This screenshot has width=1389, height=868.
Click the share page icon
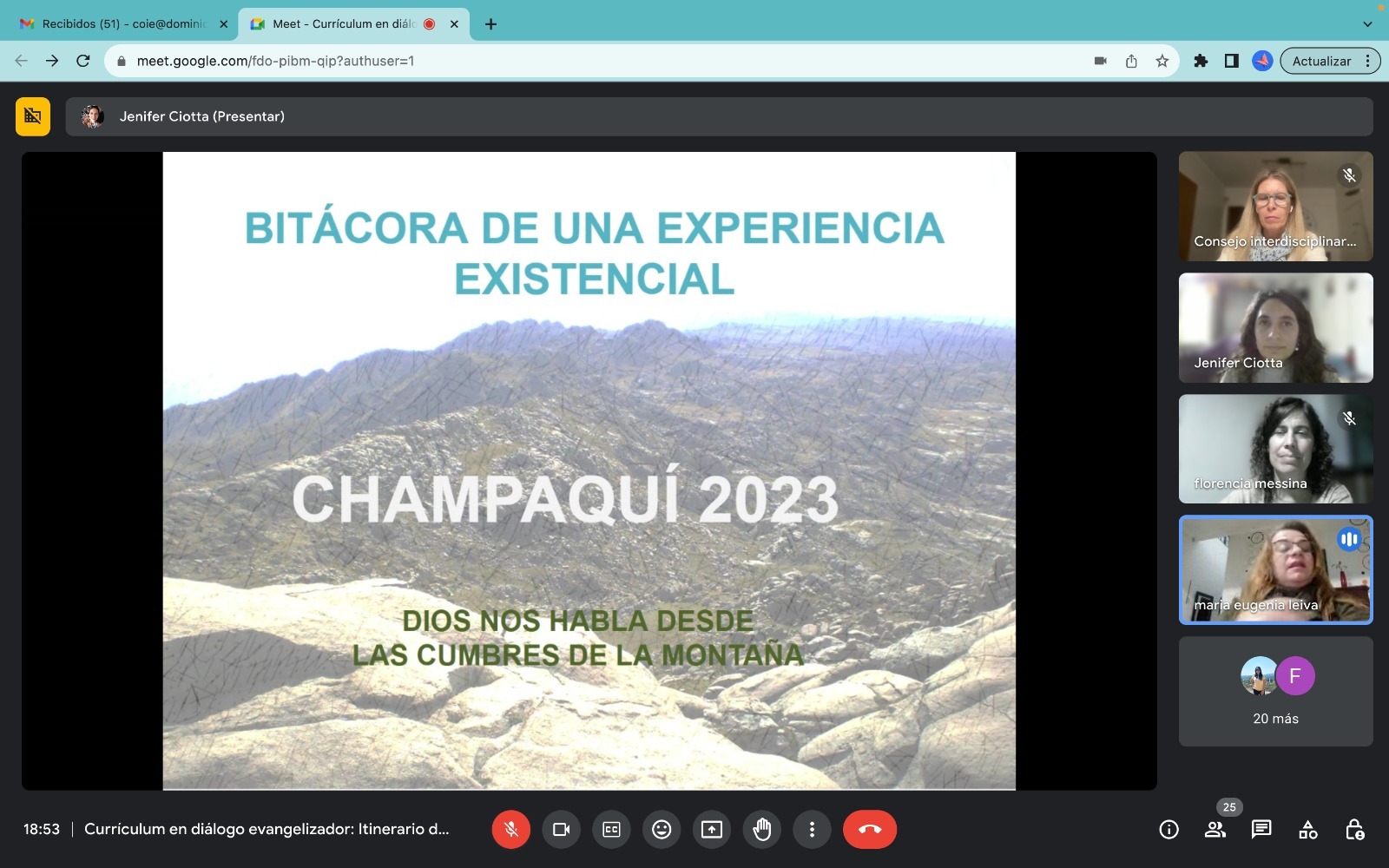click(1131, 61)
